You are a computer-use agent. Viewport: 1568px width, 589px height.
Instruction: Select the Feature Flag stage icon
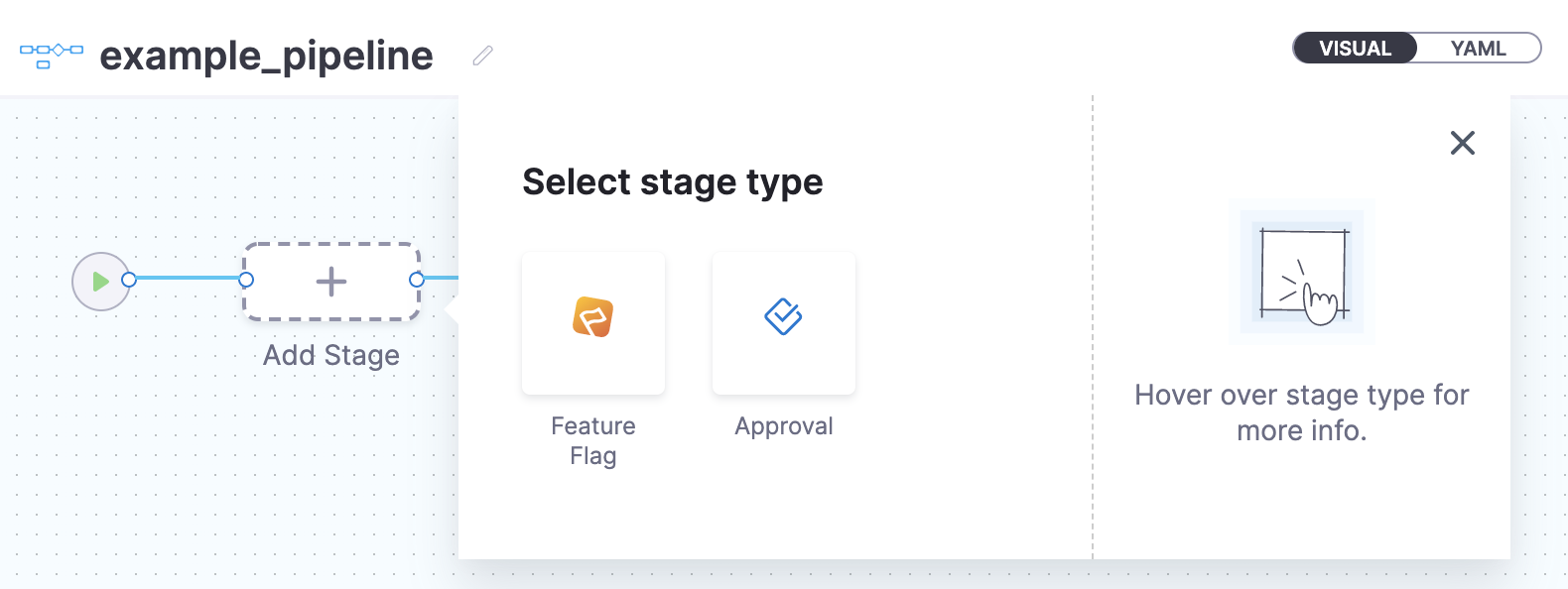click(x=593, y=317)
